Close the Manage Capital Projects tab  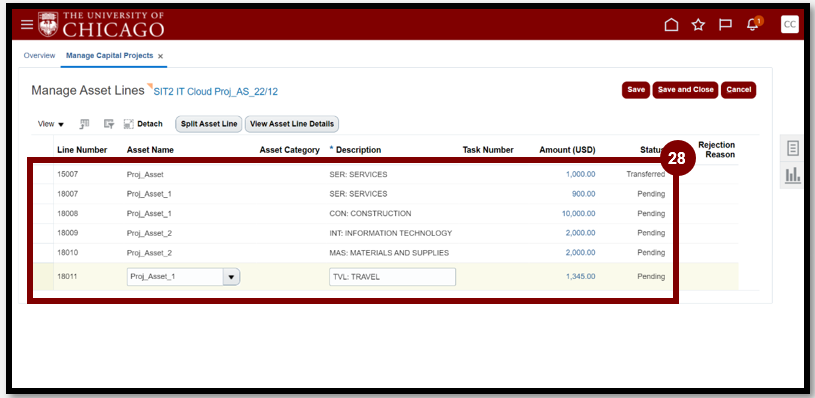click(161, 56)
